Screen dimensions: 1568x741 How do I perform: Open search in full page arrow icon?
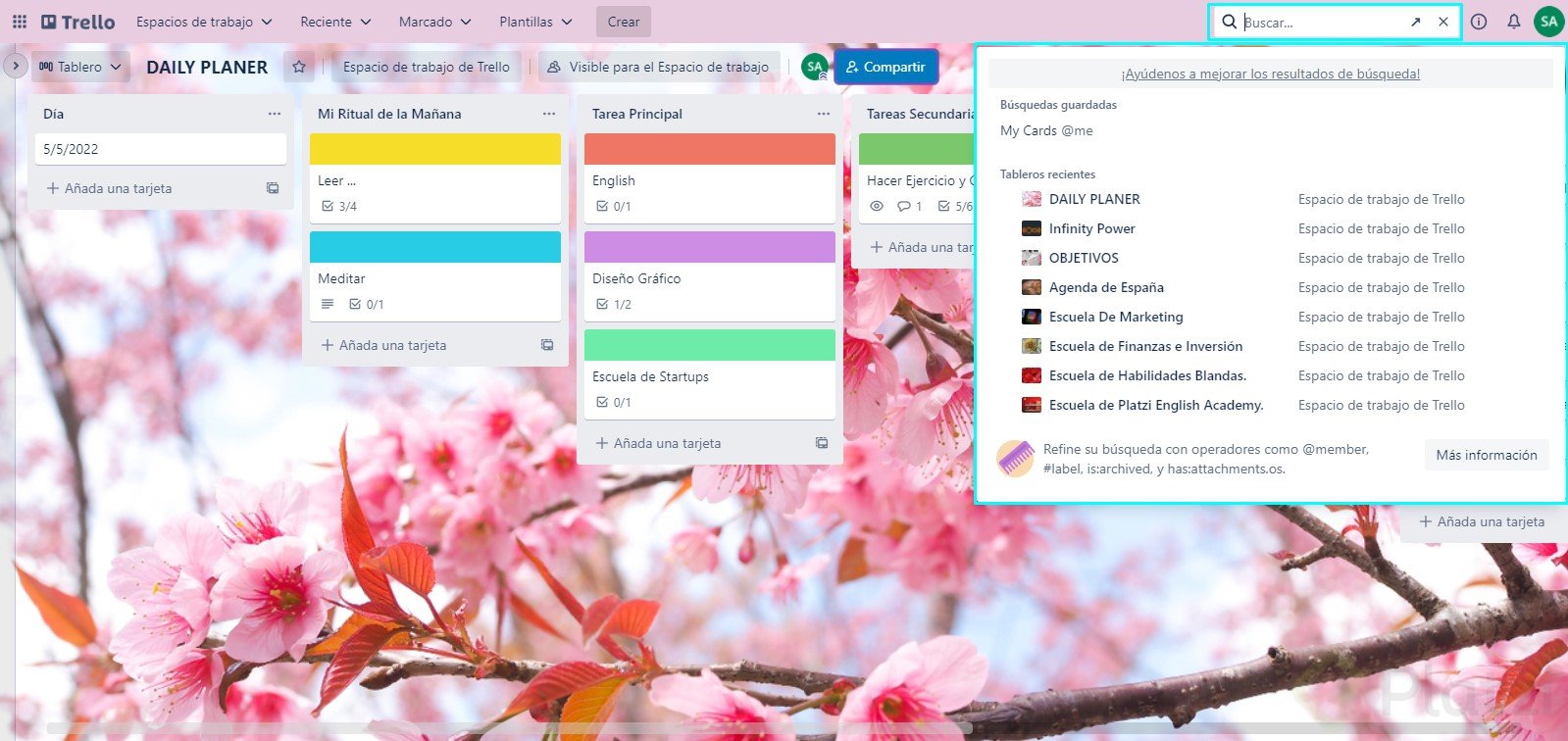pyautogui.click(x=1415, y=22)
